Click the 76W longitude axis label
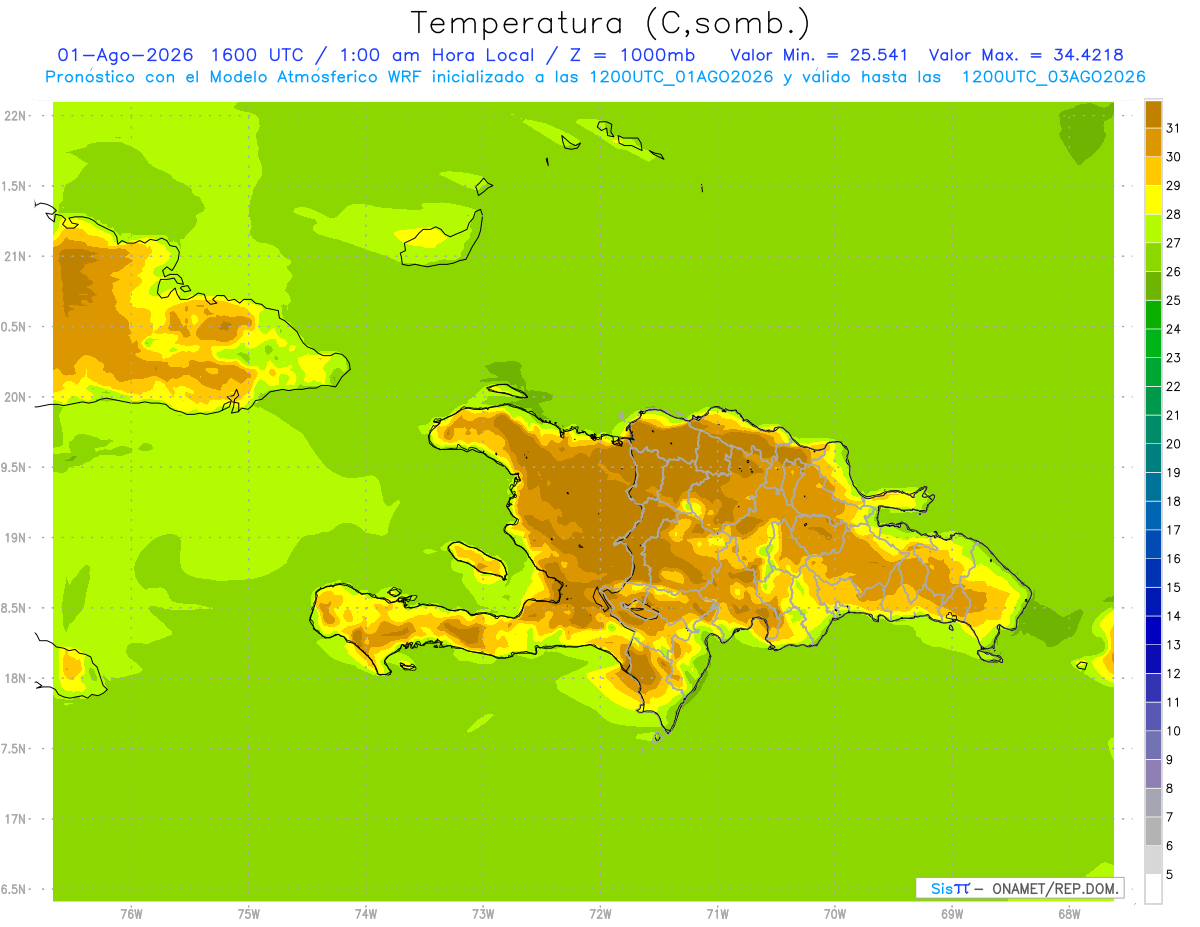The image size is (1200, 927). (x=131, y=913)
